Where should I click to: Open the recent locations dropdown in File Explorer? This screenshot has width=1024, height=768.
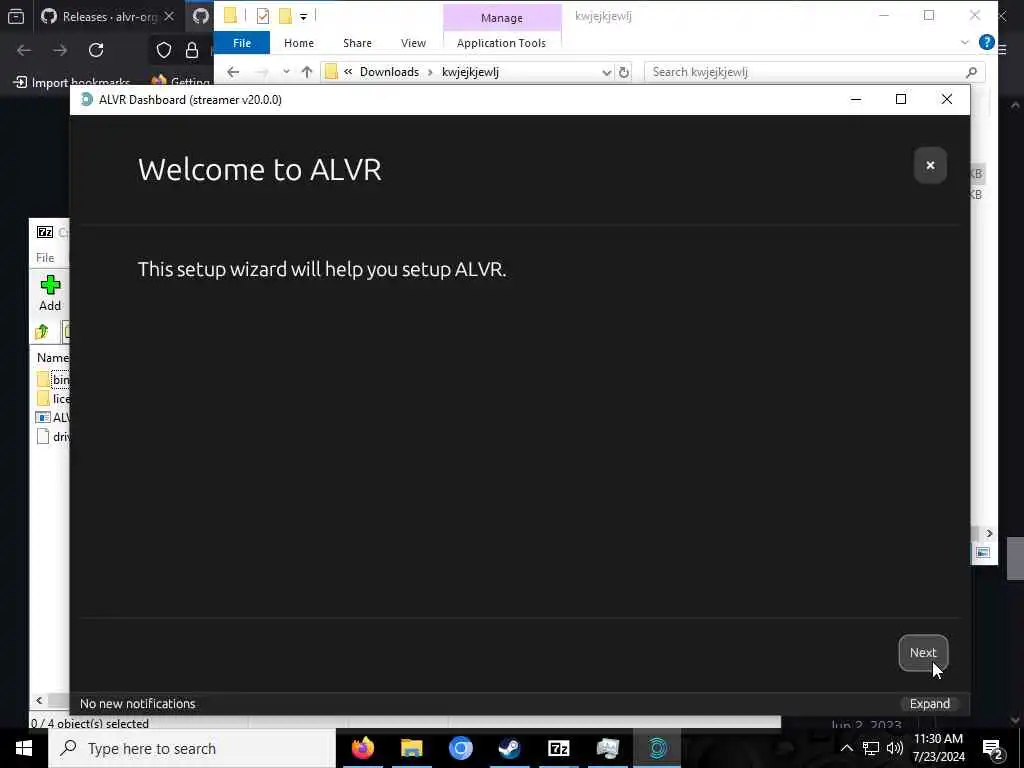(286, 72)
